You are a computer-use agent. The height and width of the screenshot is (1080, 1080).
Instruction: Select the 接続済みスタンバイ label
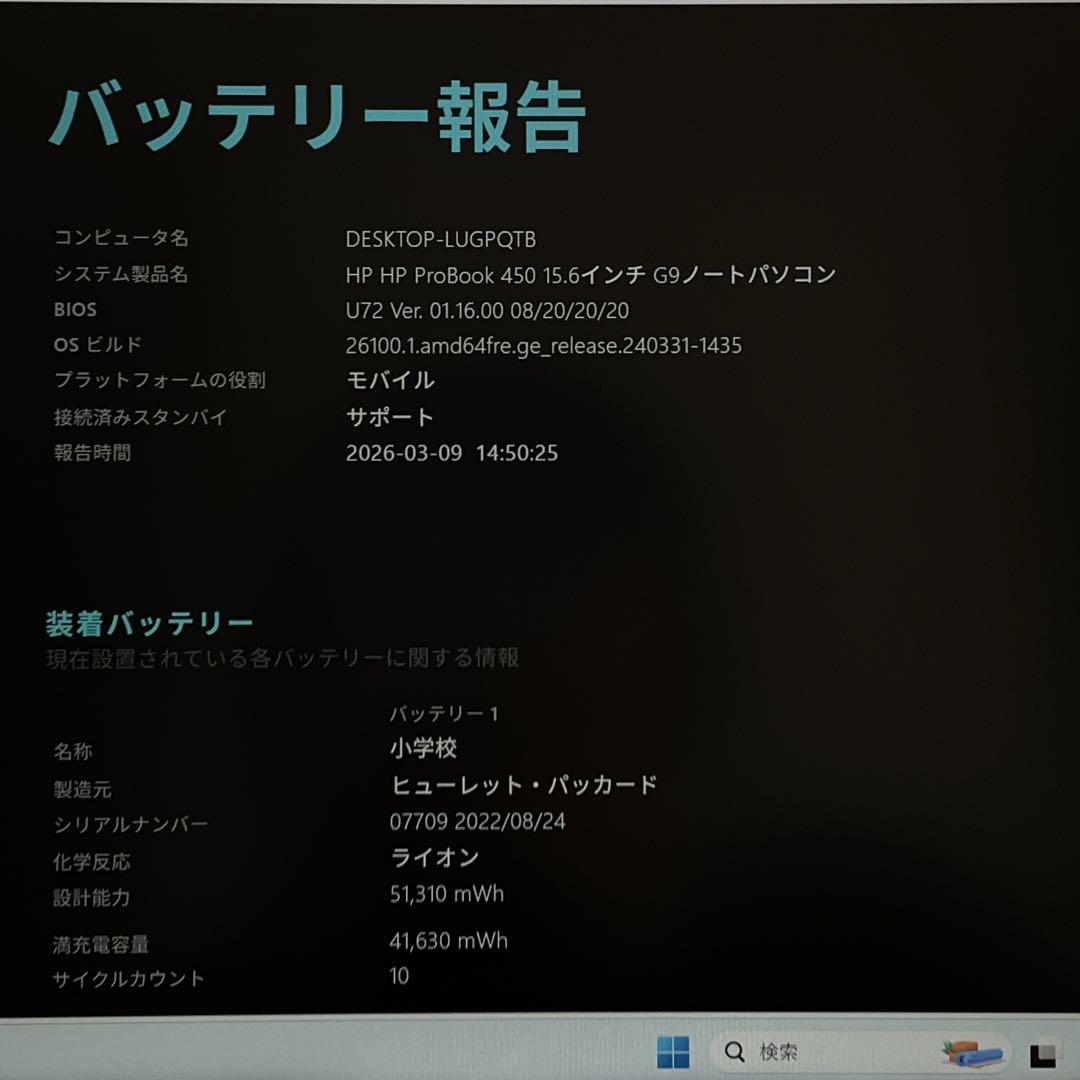[x=141, y=417]
